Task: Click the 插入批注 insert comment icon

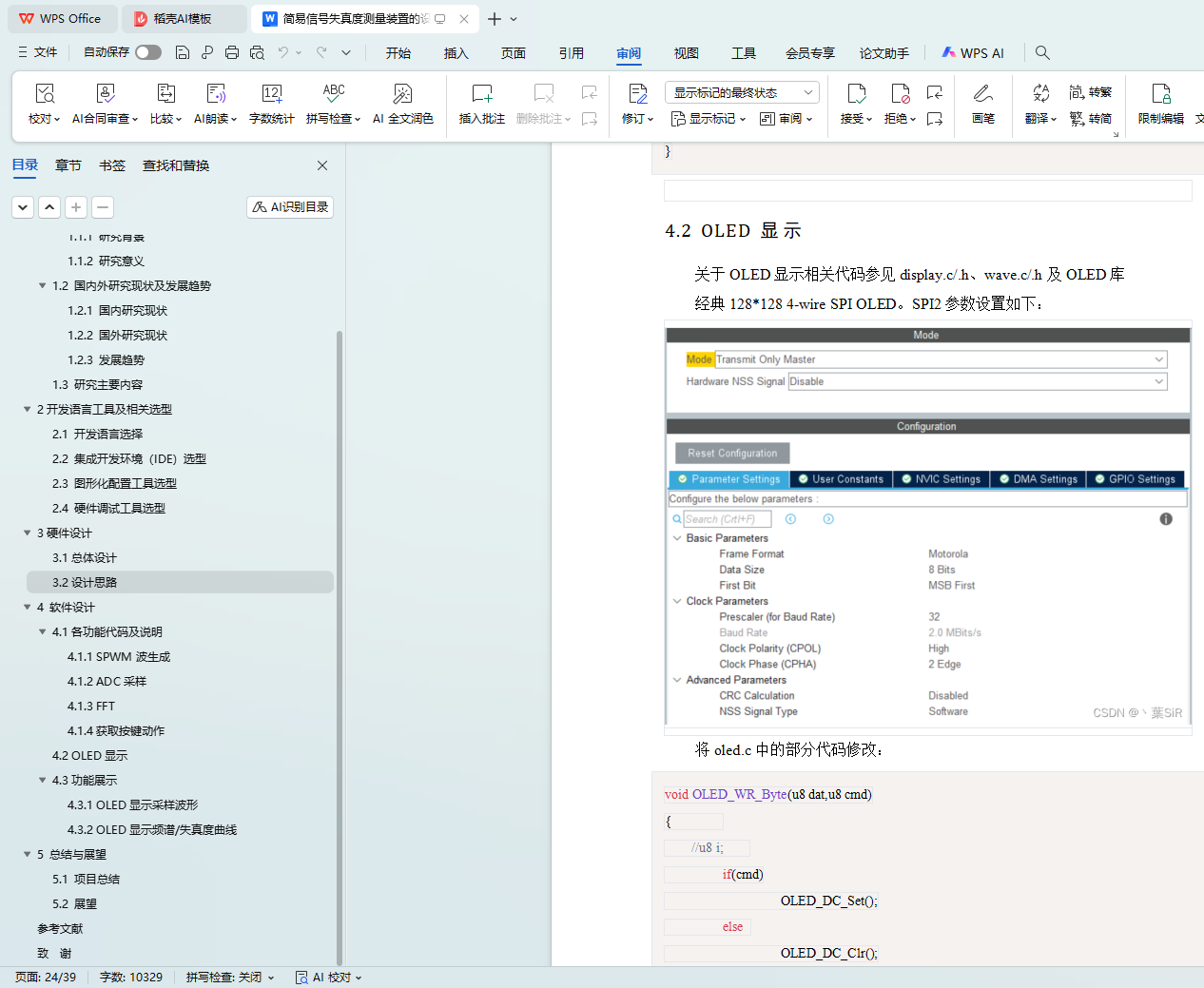Action: click(x=481, y=94)
